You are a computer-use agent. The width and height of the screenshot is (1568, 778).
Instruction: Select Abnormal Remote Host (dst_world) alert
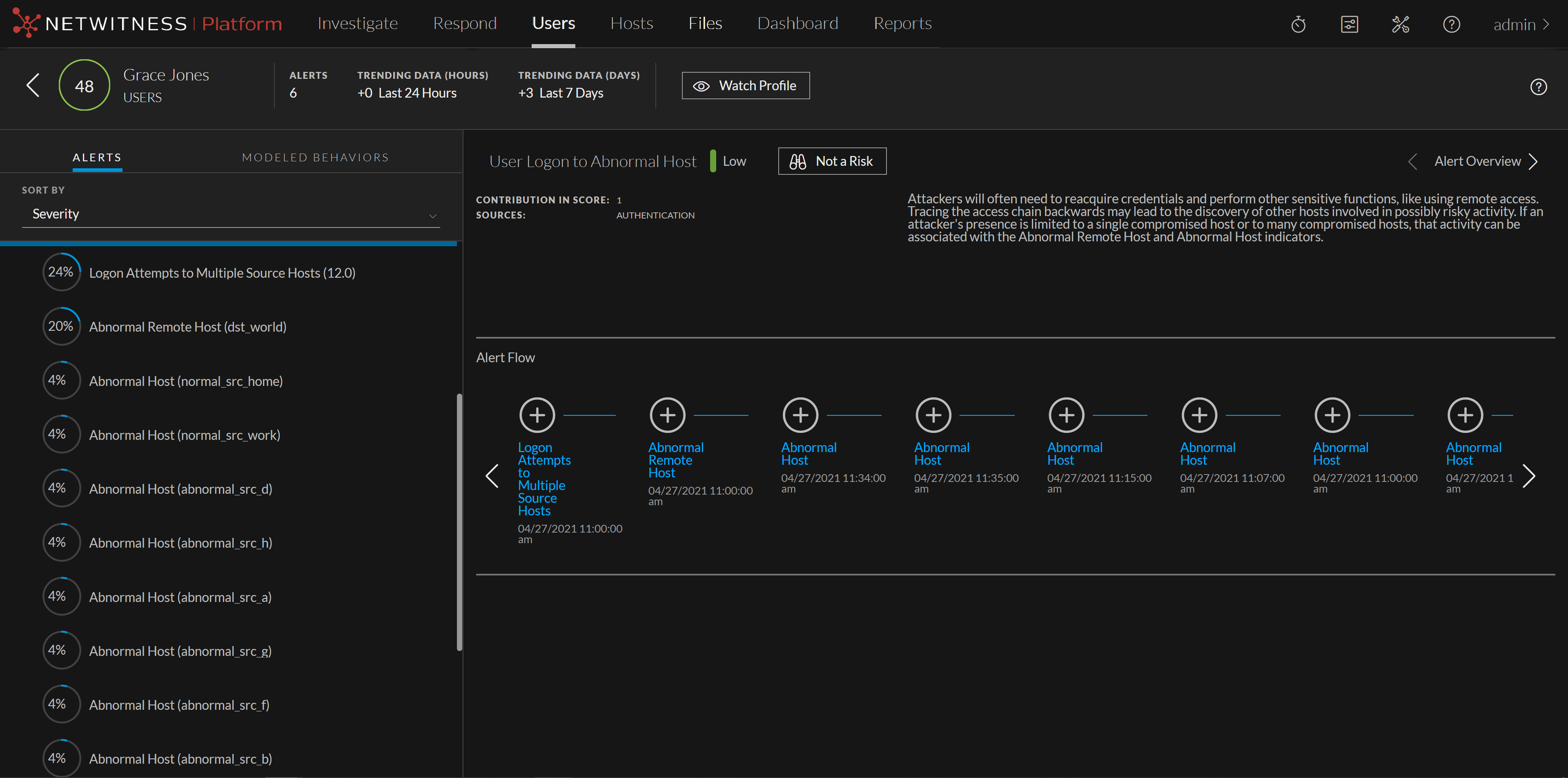click(x=187, y=327)
